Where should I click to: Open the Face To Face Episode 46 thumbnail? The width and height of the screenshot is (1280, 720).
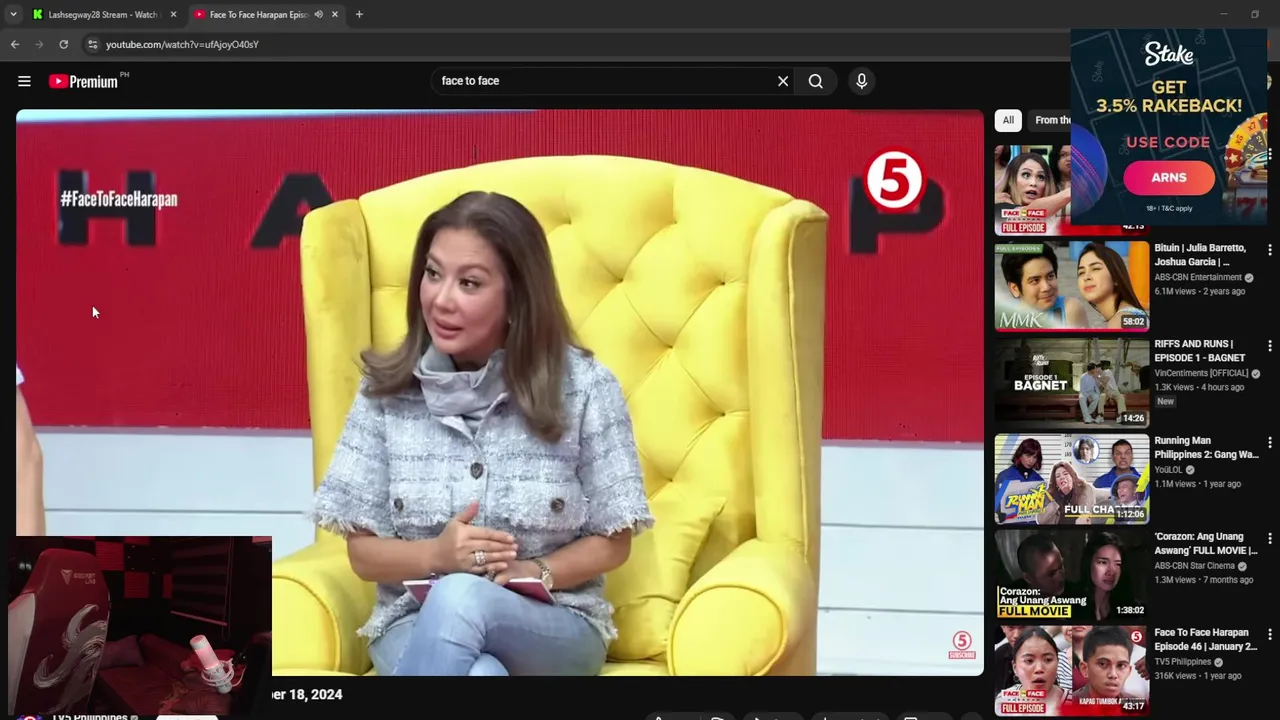pos(1072,670)
